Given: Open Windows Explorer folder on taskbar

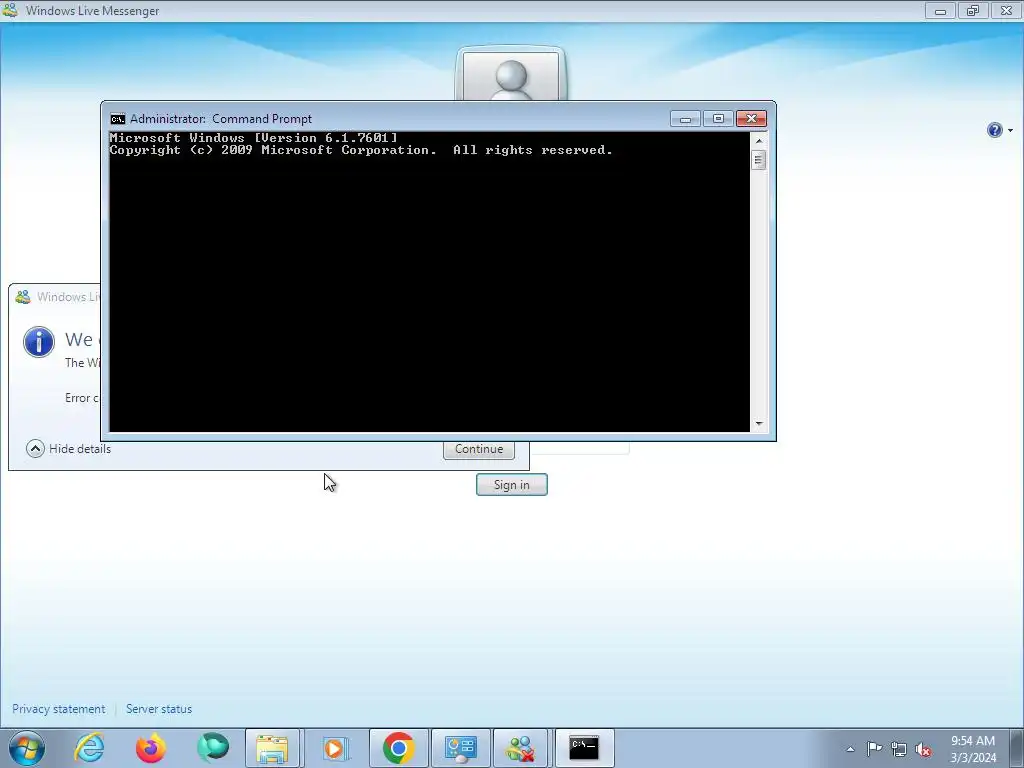Looking at the screenshot, I should 272,748.
